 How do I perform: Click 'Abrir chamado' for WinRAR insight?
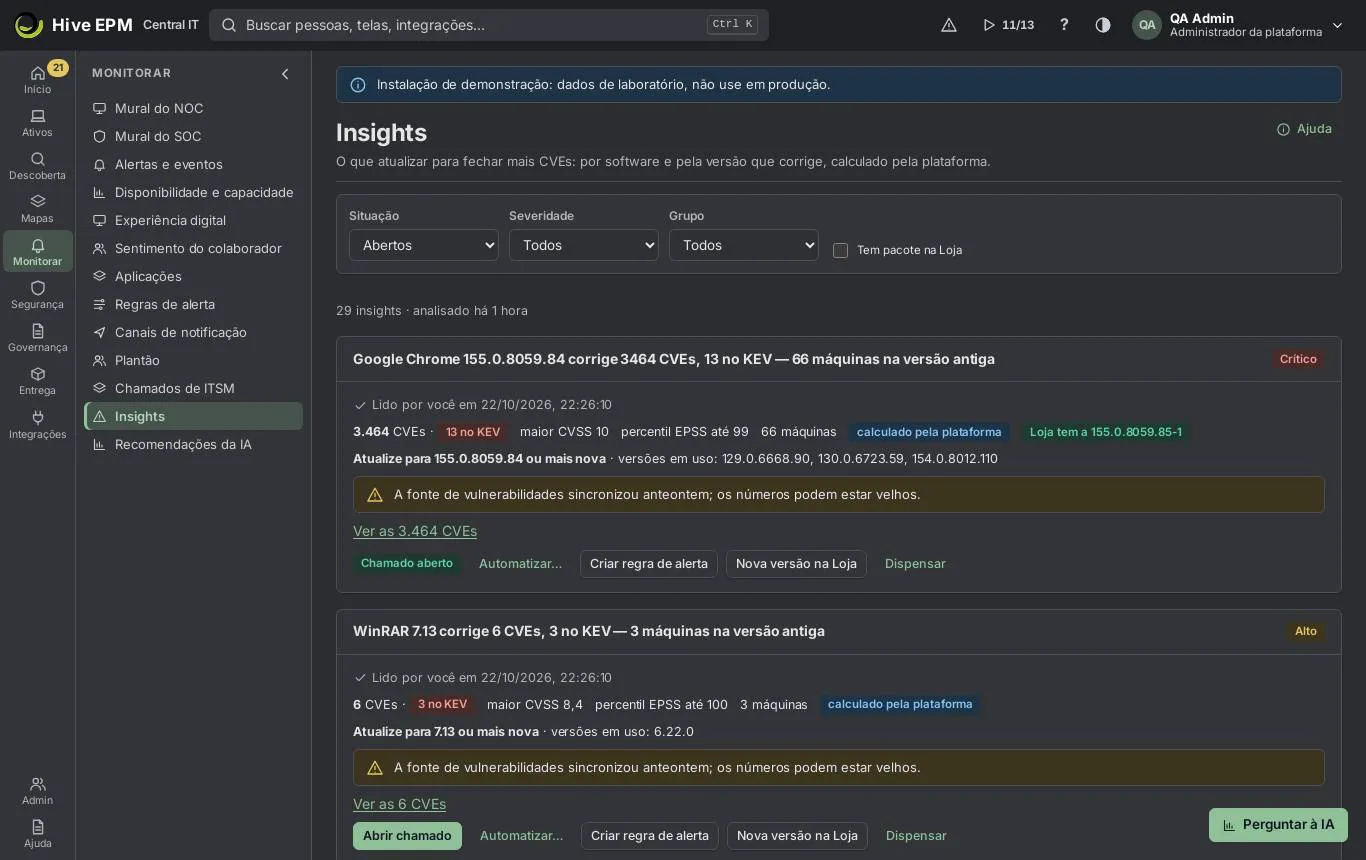[407, 836]
